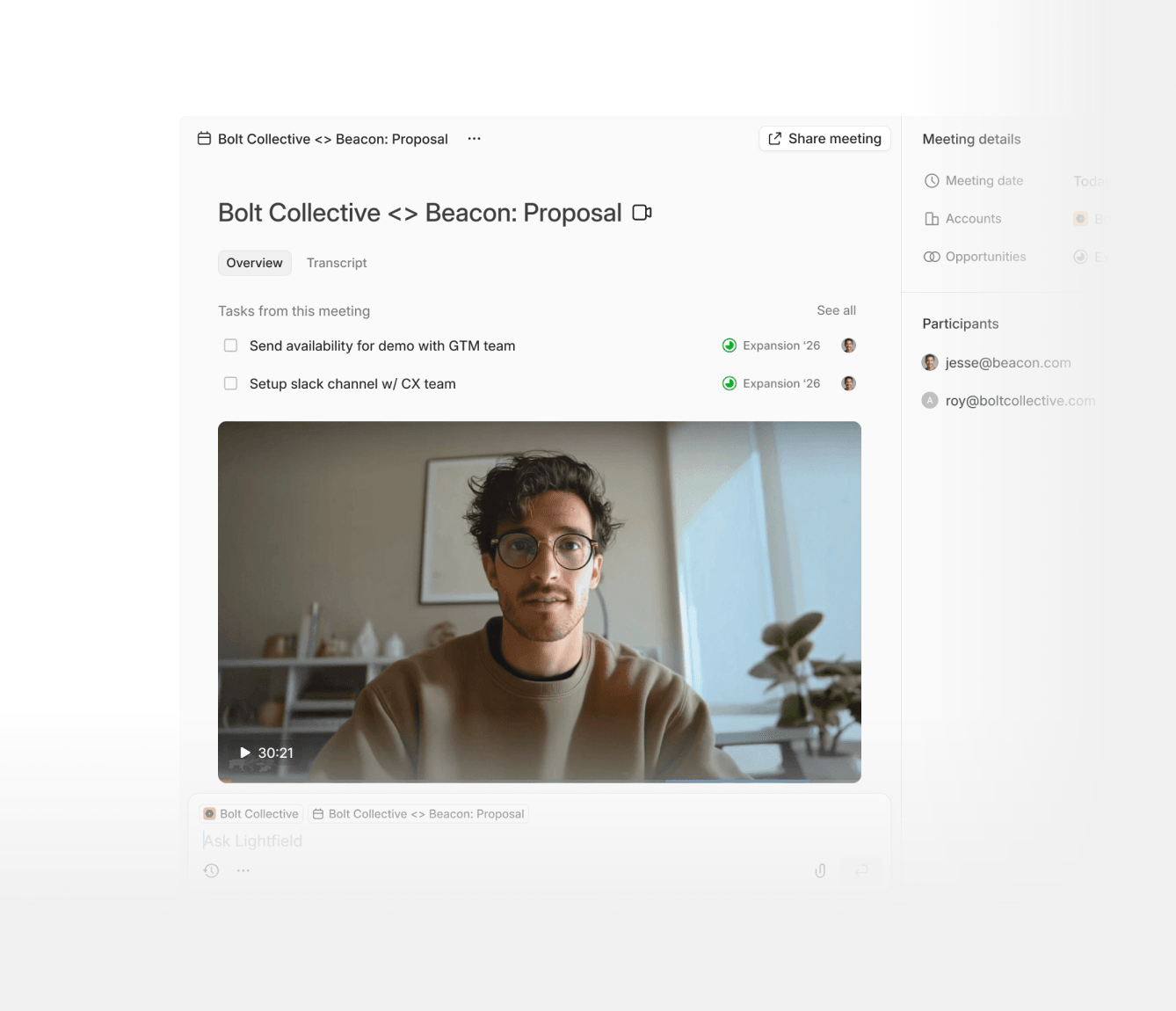Check the 'Send availability for demo' task
The width and height of the screenshot is (1176, 1011).
point(230,345)
